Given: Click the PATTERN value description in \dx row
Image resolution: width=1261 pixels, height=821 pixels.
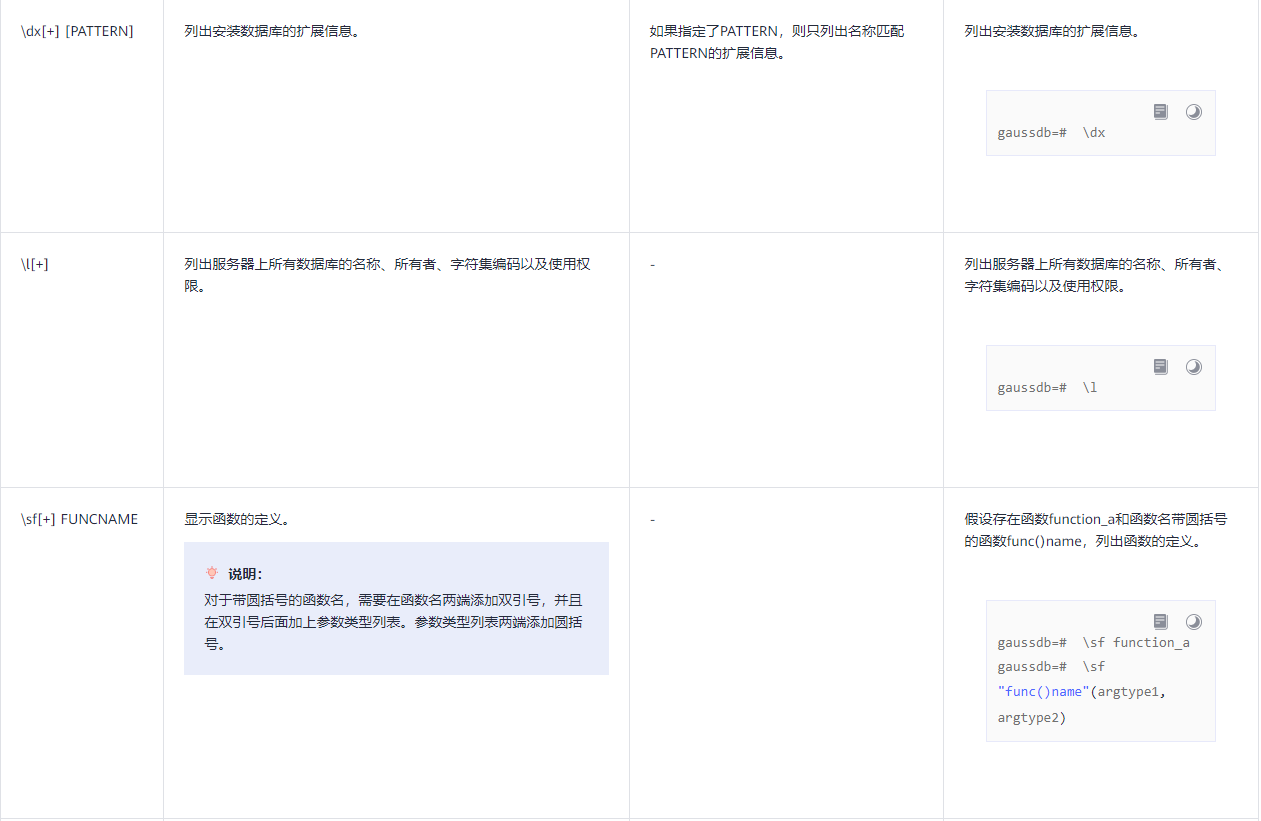Looking at the screenshot, I should (x=777, y=42).
